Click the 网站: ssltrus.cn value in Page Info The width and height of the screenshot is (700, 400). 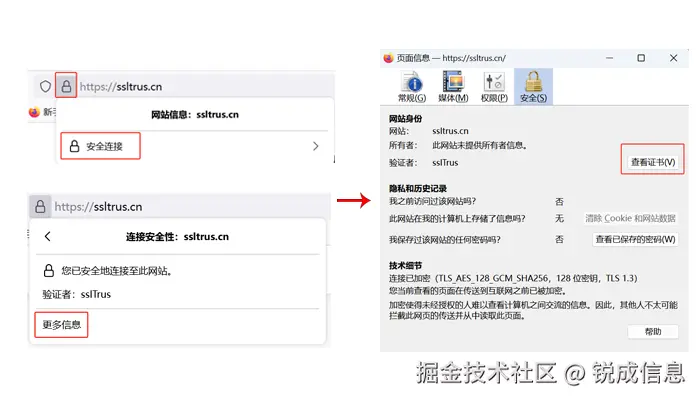(450, 131)
